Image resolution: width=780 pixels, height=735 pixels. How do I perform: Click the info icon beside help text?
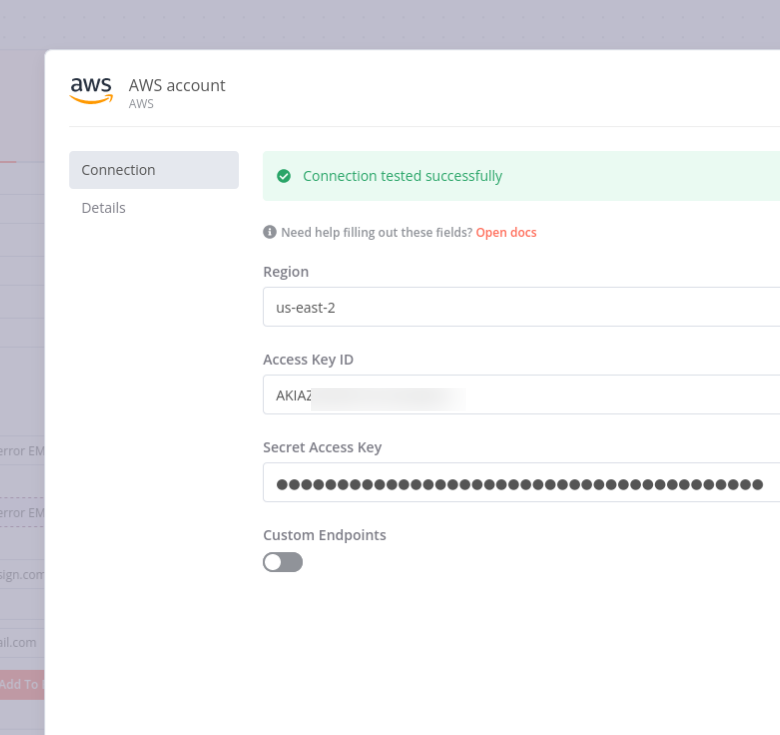(x=270, y=232)
